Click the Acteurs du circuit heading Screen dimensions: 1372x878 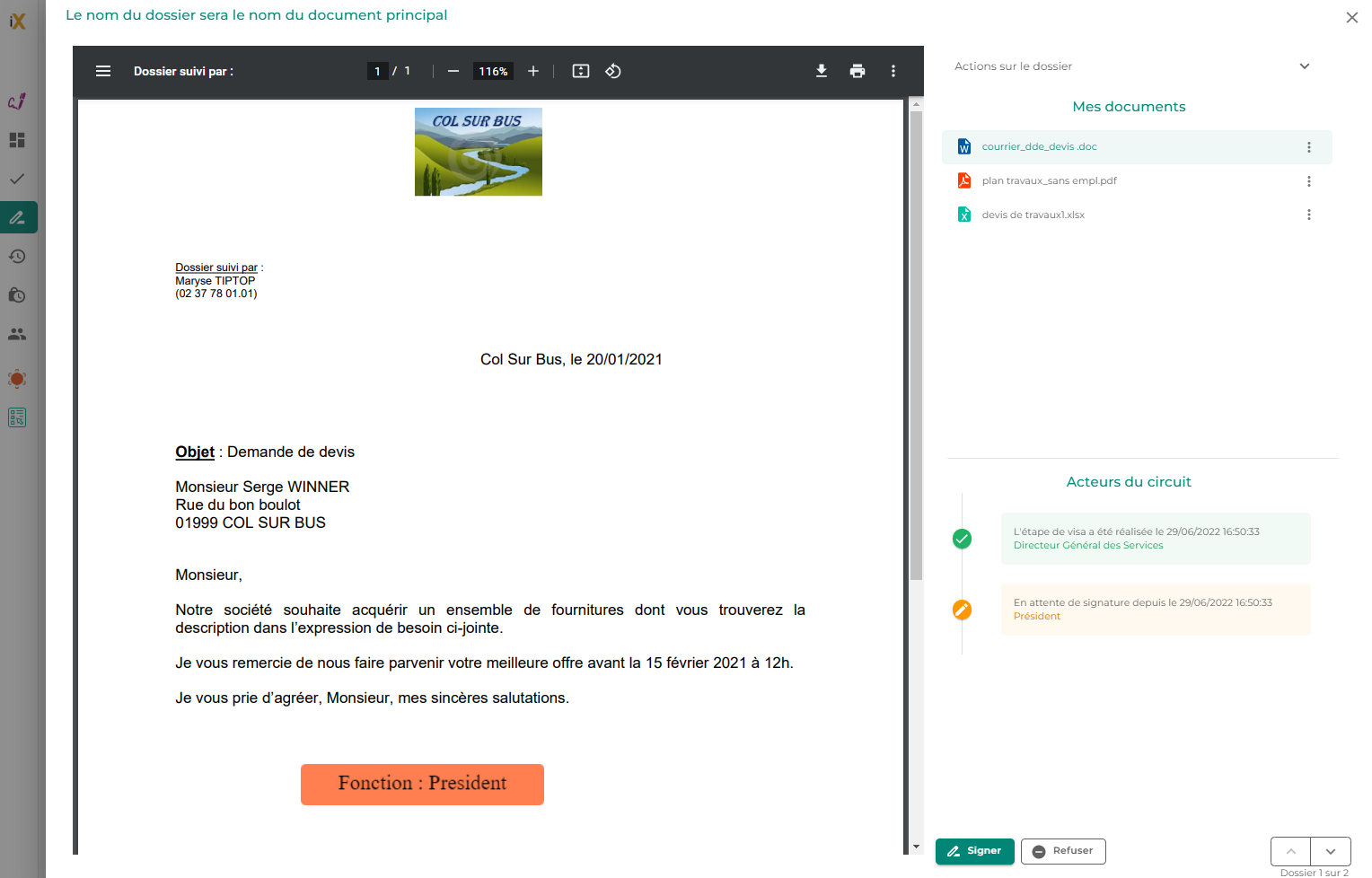[x=1129, y=482]
